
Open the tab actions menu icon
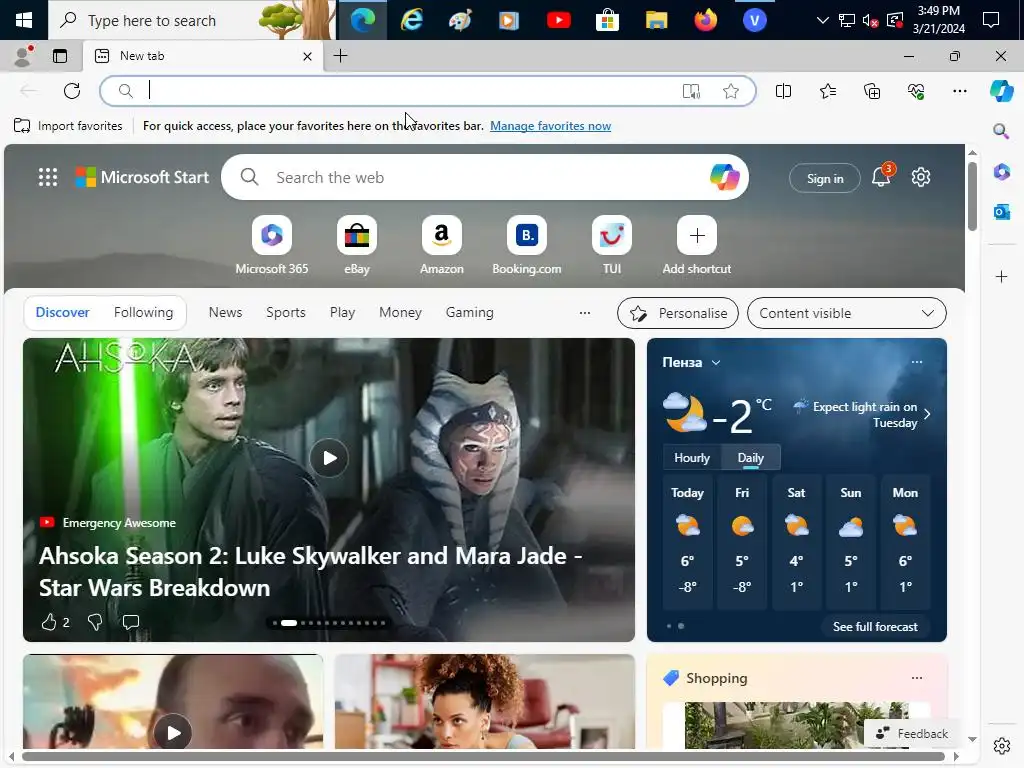(60, 56)
